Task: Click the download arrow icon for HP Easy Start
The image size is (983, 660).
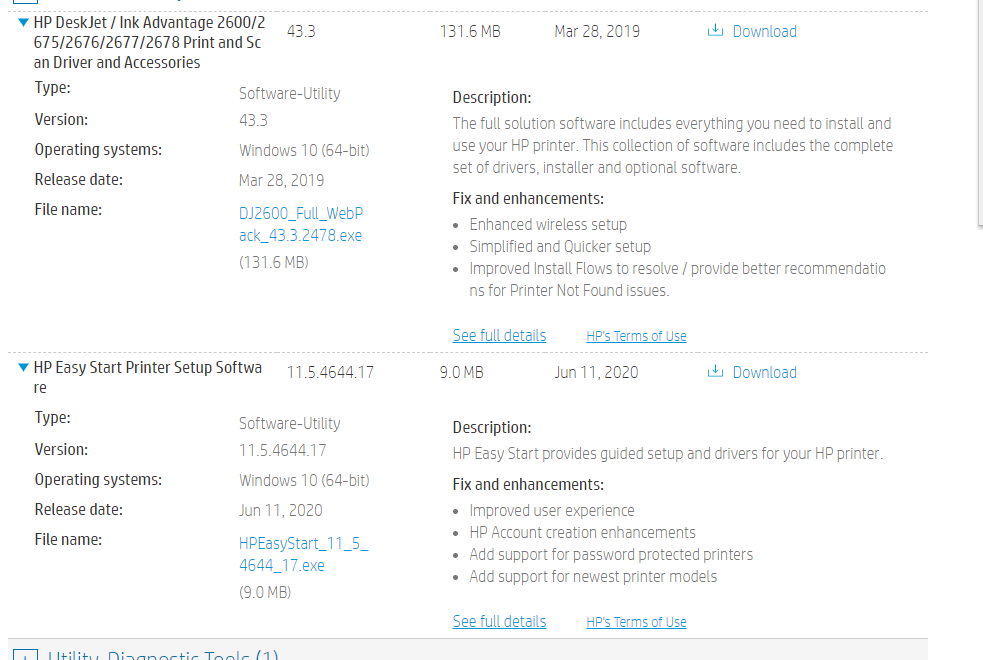Action: [715, 372]
